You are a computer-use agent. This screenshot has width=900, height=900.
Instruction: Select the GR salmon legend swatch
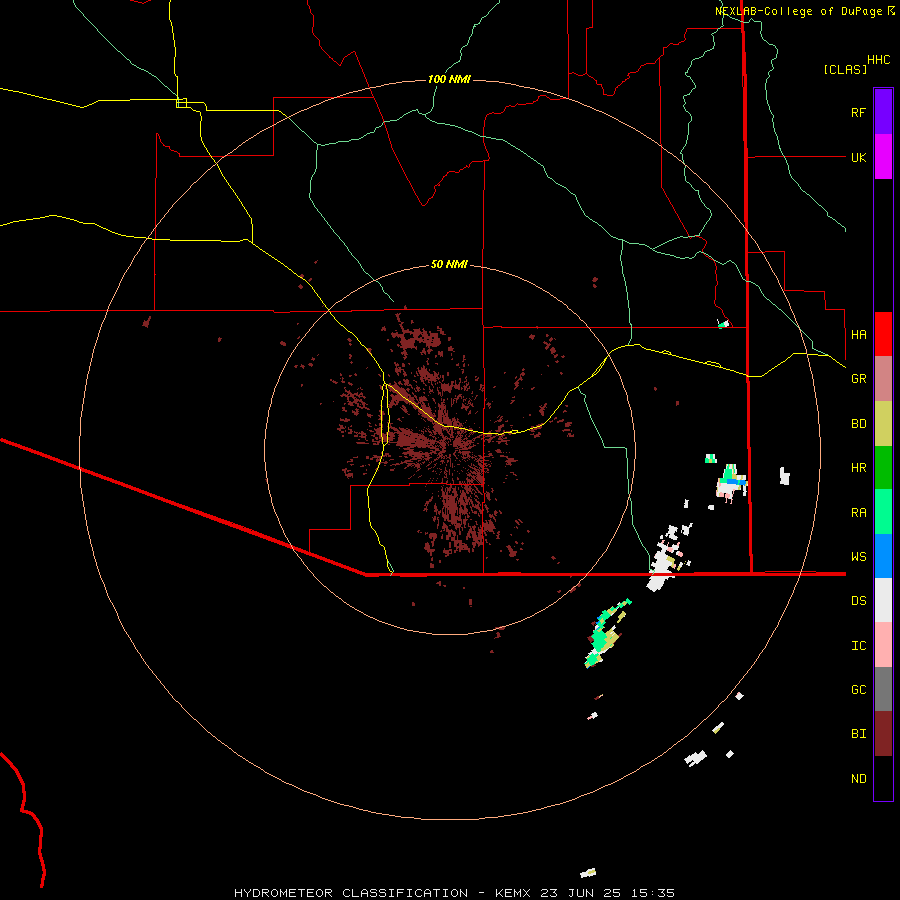pyautogui.click(x=883, y=379)
